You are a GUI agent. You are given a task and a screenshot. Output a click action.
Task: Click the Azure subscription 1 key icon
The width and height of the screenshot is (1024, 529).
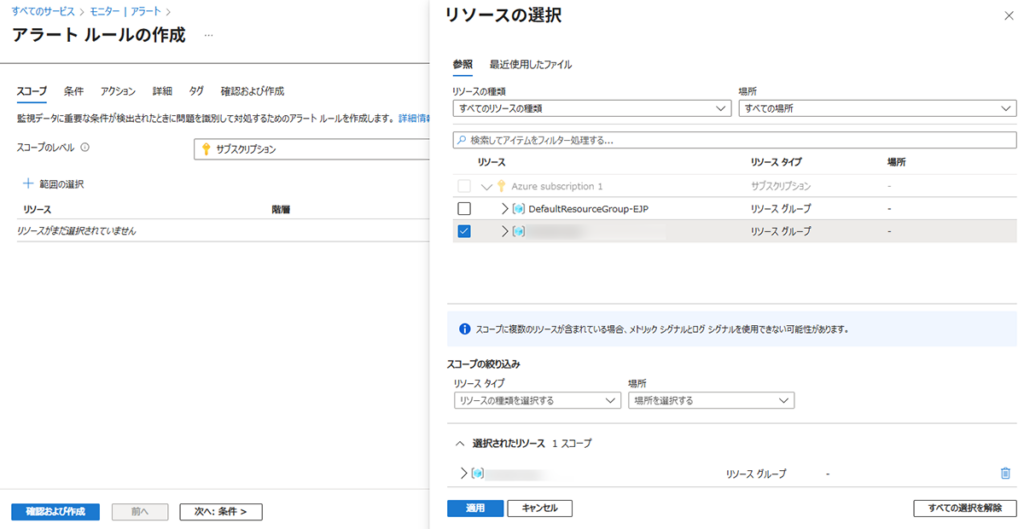pyautogui.click(x=501, y=186)
